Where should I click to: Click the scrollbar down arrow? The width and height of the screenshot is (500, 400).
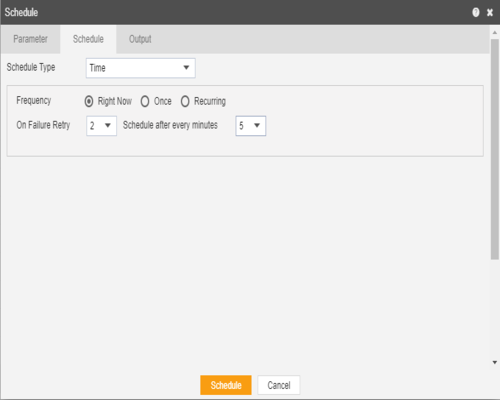click(x=495, y=362)
